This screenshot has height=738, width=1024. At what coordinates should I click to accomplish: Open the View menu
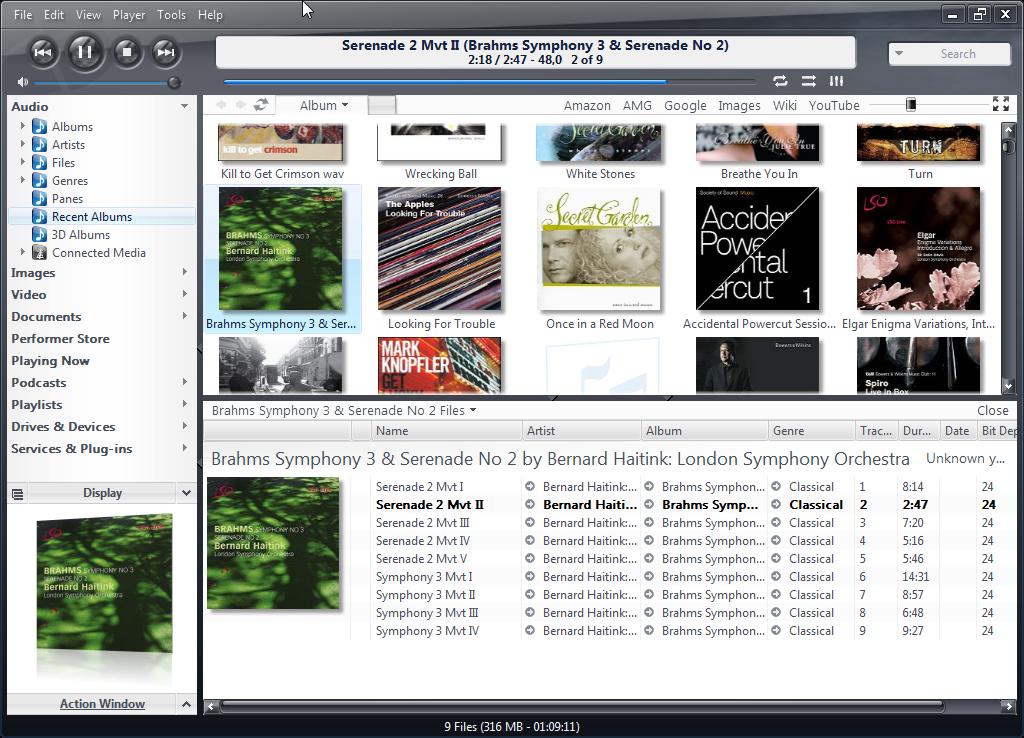(88, 14)
